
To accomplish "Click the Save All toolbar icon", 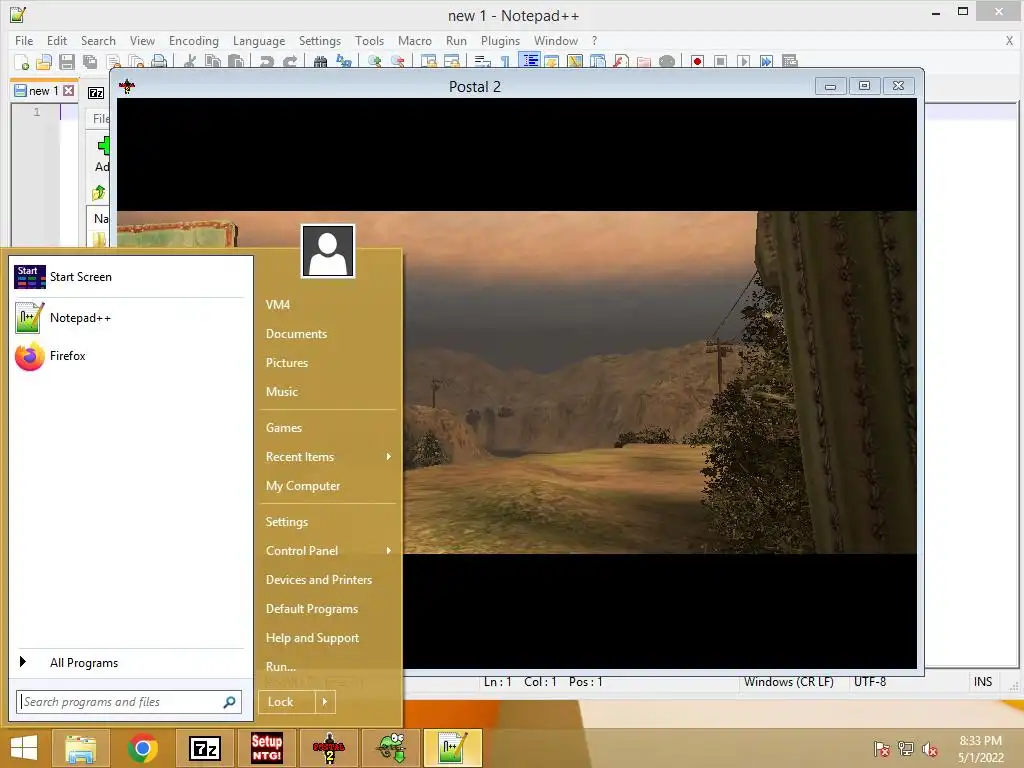I will 90,62.
